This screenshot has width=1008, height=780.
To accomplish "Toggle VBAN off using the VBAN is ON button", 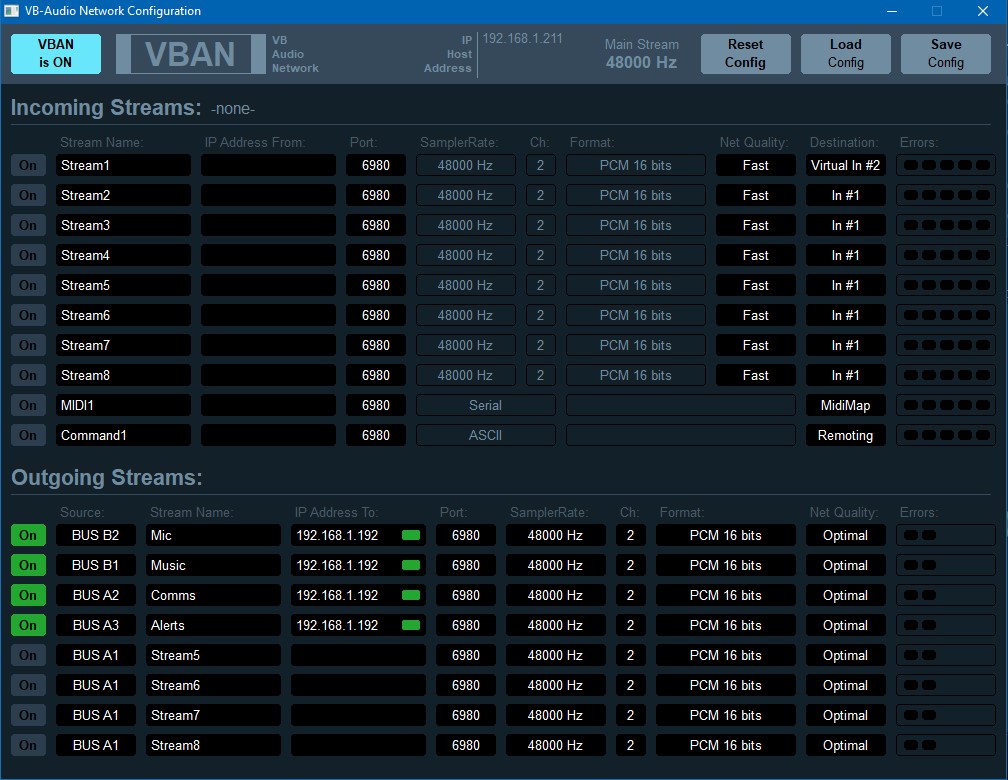I will (55, 53).
